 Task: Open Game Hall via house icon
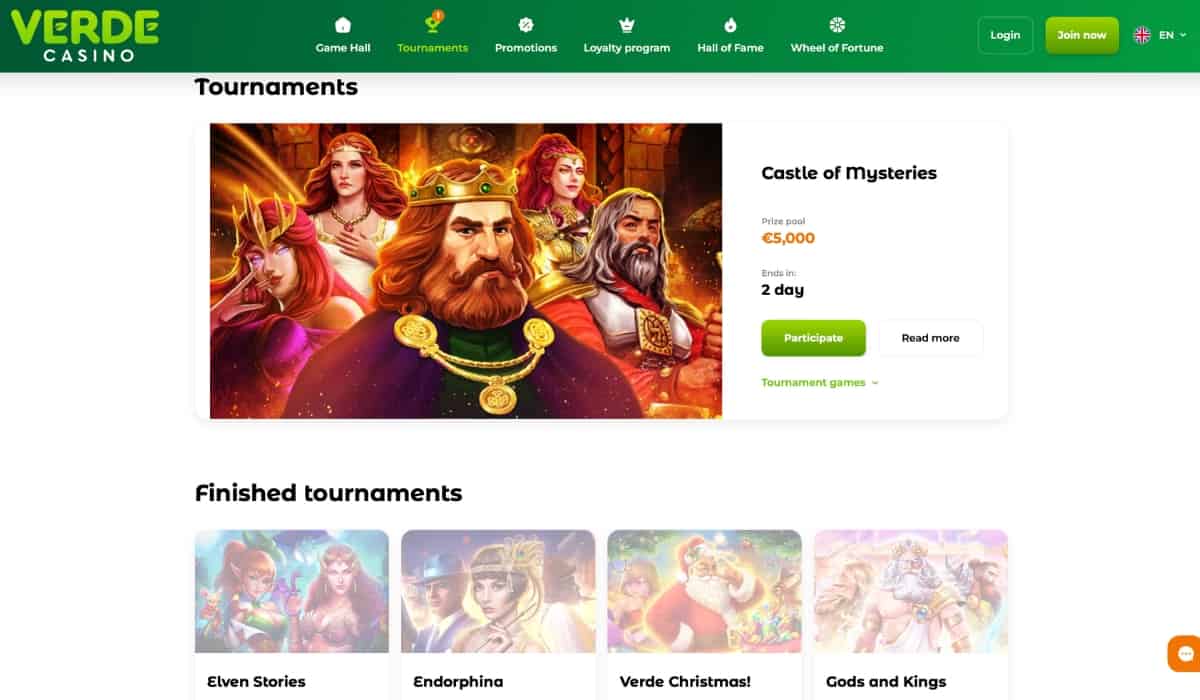coord(343,25)
